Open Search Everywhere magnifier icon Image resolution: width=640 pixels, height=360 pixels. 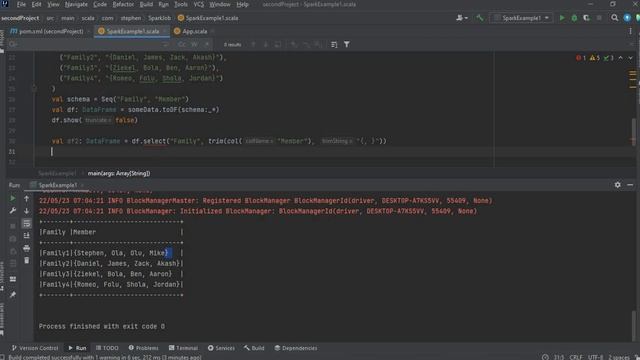click(614, 18)
